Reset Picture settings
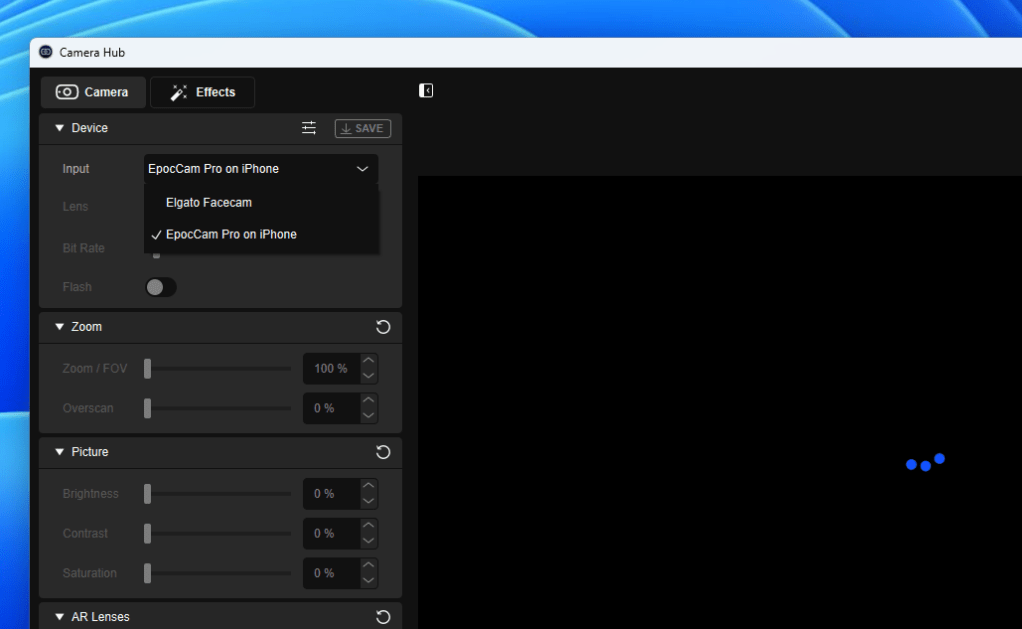Screen dimensions: 1022x629 click(383, 452)
